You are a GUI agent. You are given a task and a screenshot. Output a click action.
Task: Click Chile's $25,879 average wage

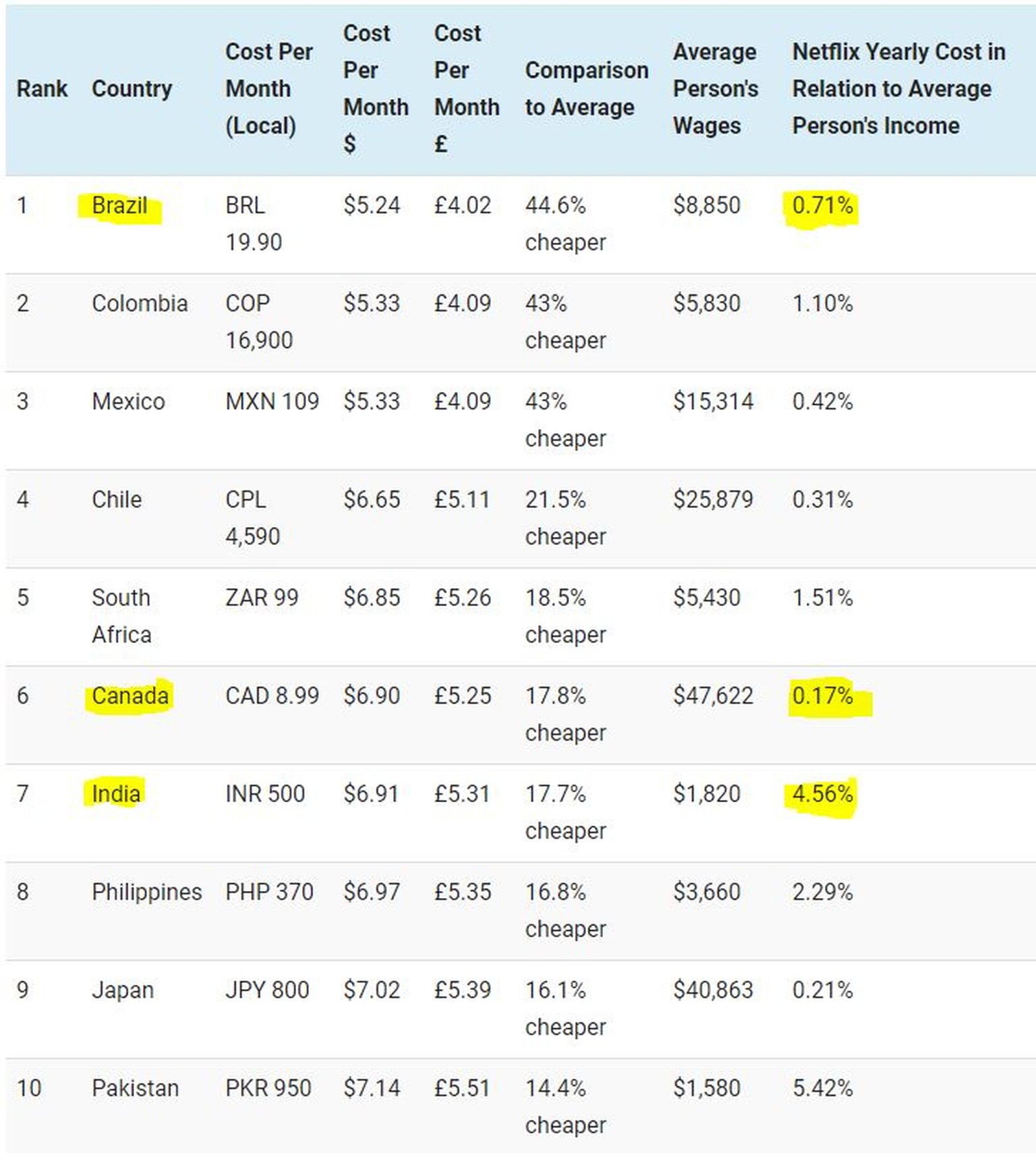click(712, 499)
